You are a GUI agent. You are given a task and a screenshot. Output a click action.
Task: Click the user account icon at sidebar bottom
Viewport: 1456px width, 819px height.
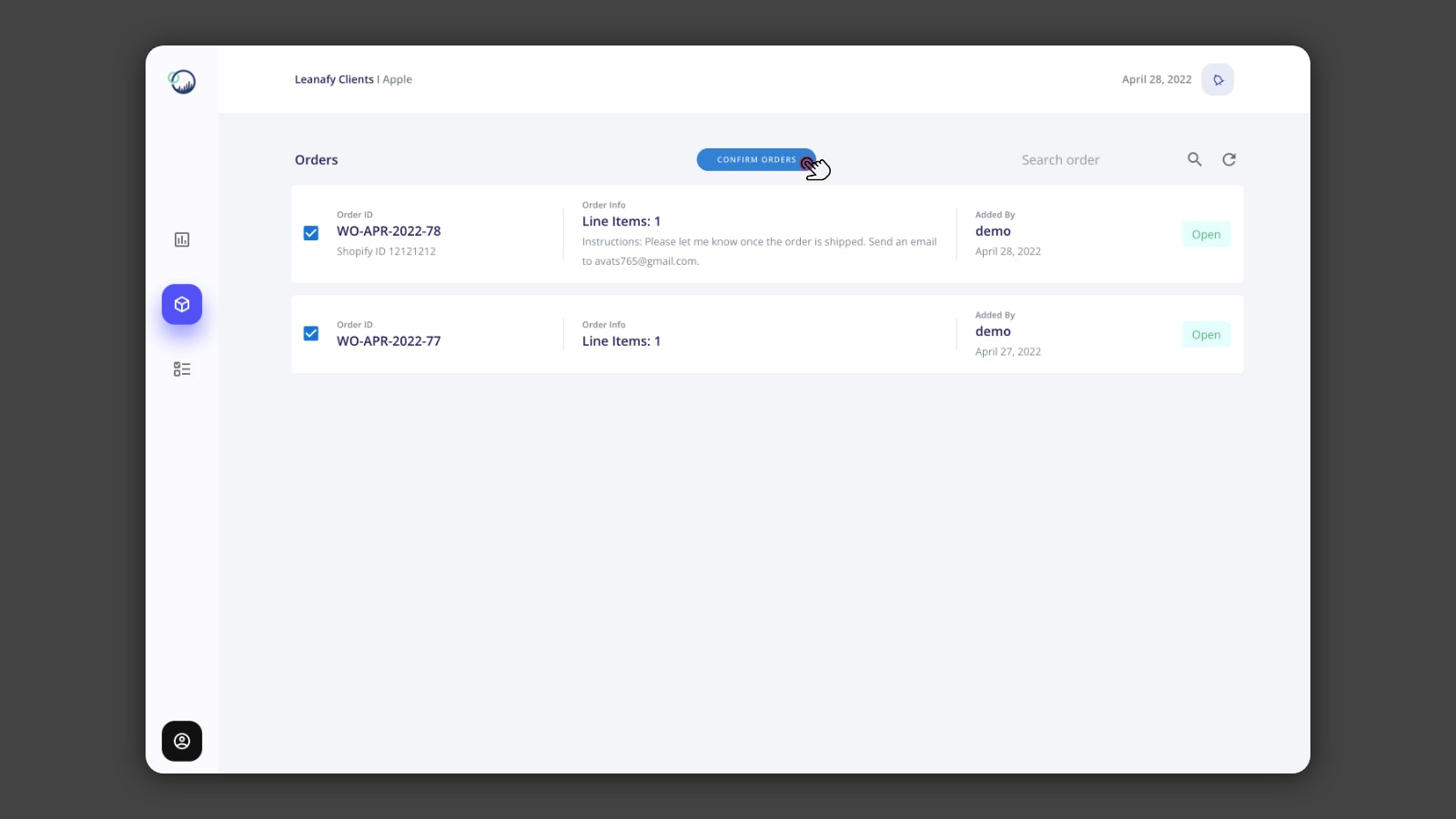[x=181, y=741]
